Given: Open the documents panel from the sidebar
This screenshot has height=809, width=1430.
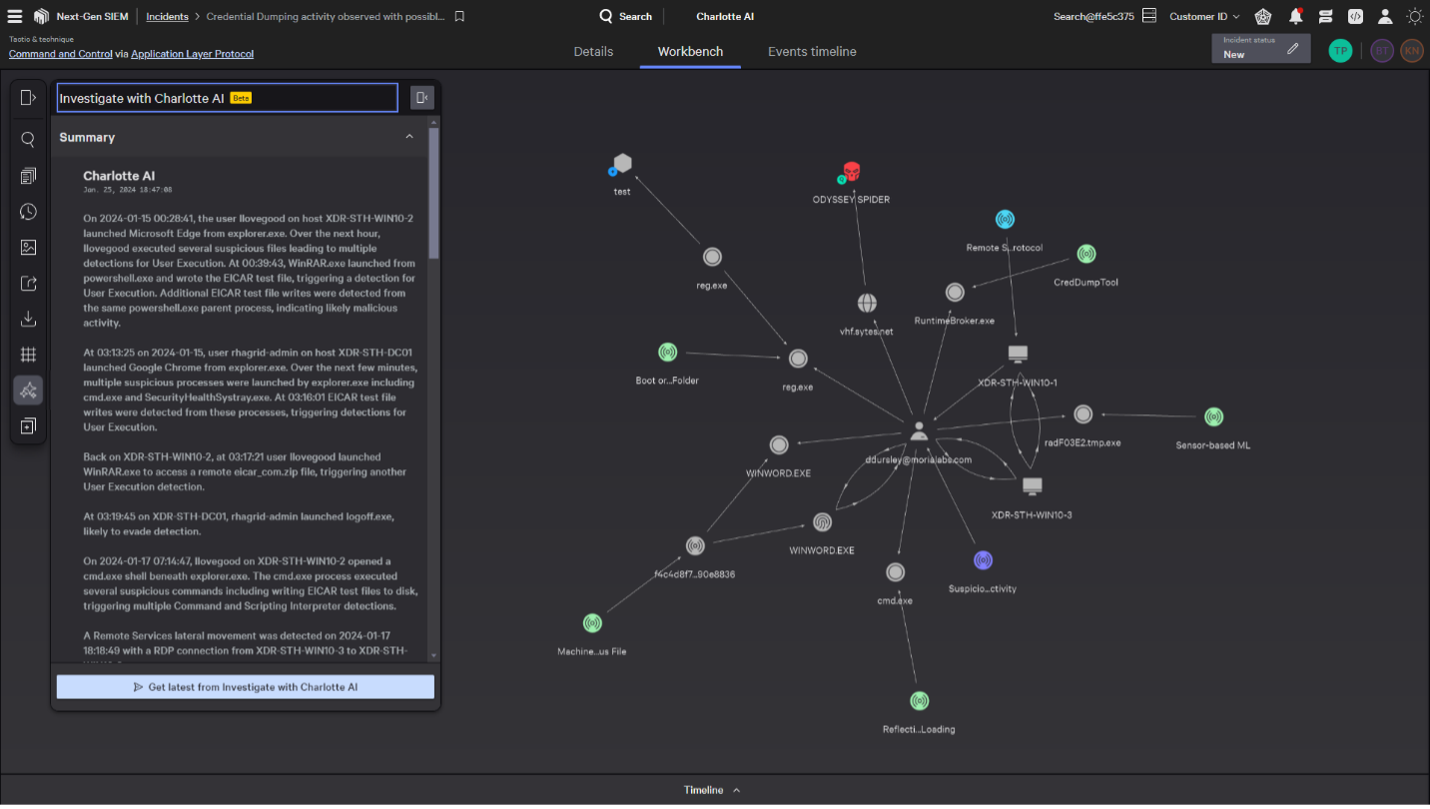Looking at the screenshot, I should click(x=28, y=175).
